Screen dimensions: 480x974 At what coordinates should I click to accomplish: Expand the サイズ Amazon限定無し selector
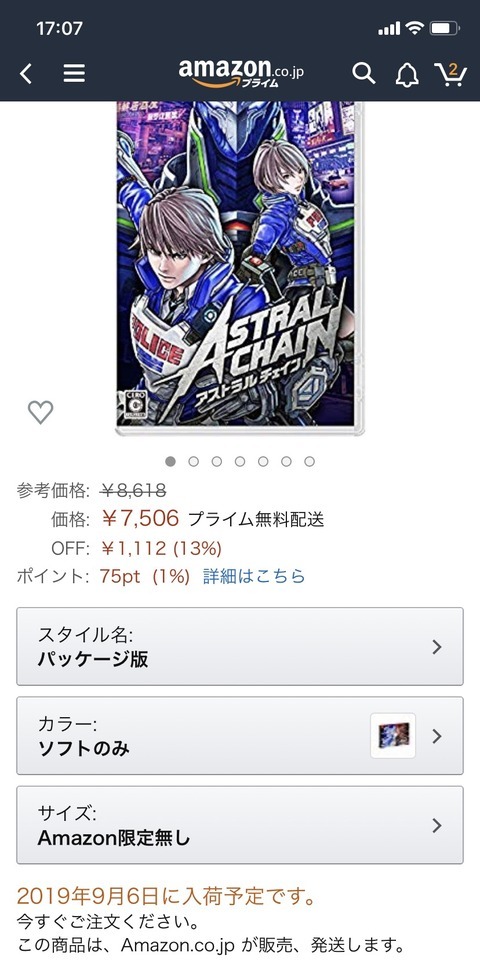pos(240,825)
